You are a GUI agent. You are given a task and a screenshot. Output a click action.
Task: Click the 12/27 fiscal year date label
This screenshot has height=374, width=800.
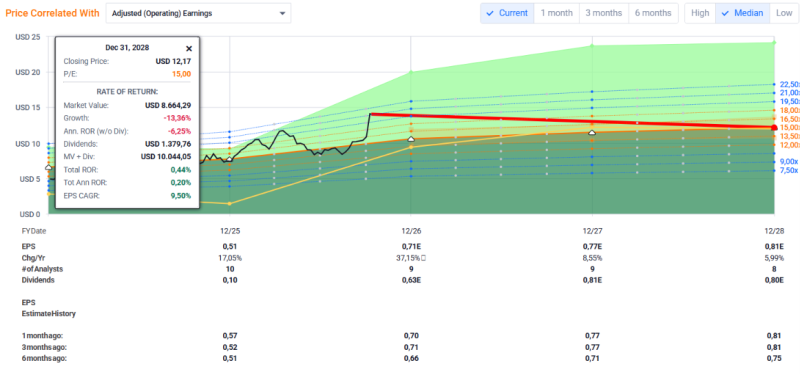[592, 231]
